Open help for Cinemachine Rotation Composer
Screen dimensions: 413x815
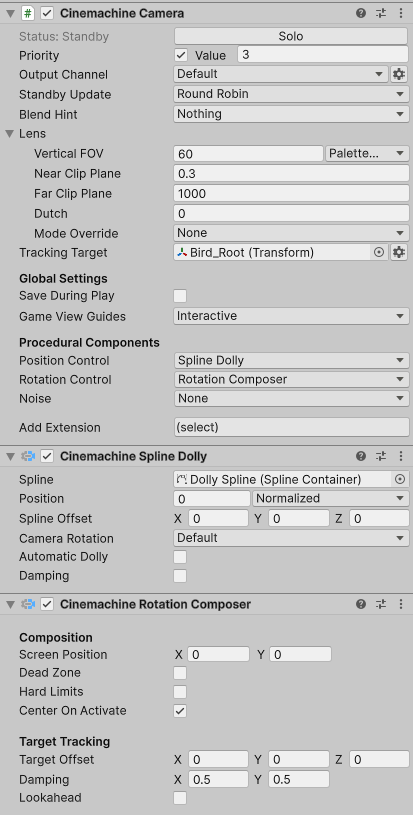361,604
